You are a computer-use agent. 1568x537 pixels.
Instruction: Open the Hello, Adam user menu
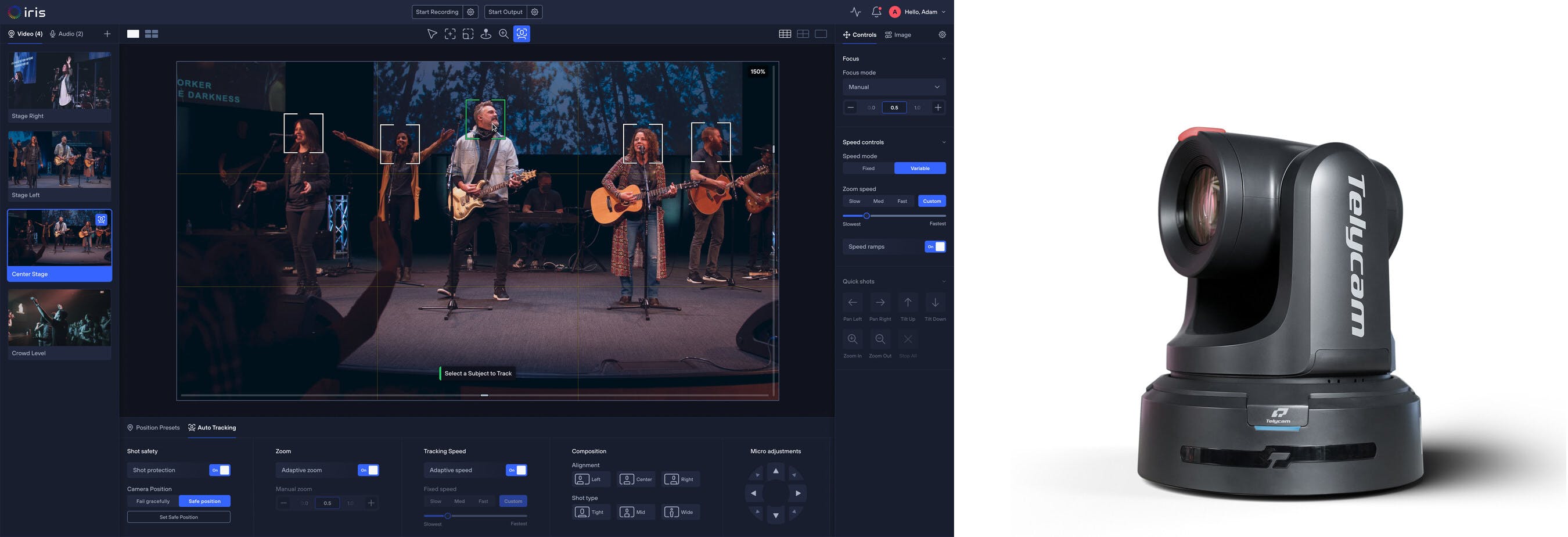[920, 12]
